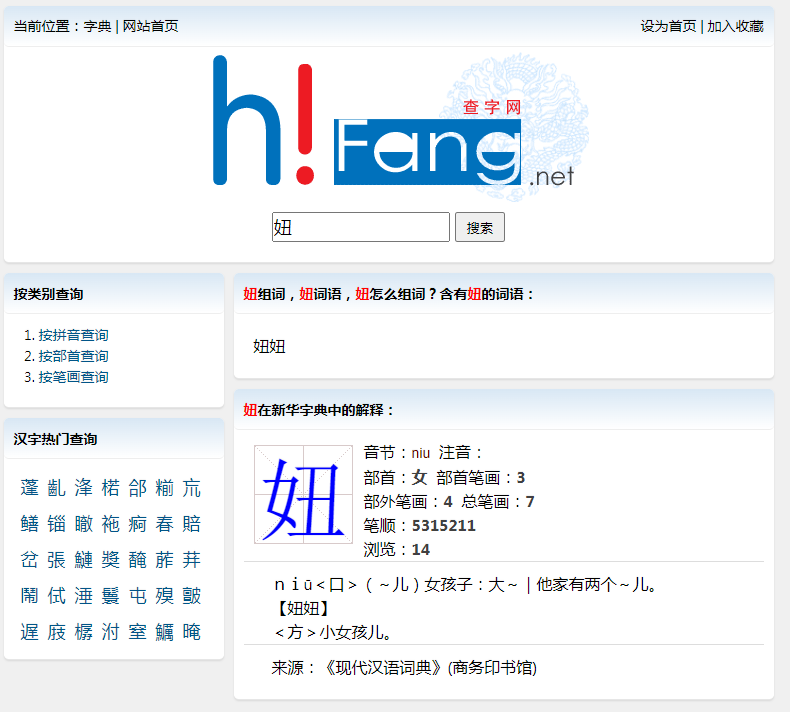Click 设为首页 at top right
The image size is (790, 712).
(668, 26)
